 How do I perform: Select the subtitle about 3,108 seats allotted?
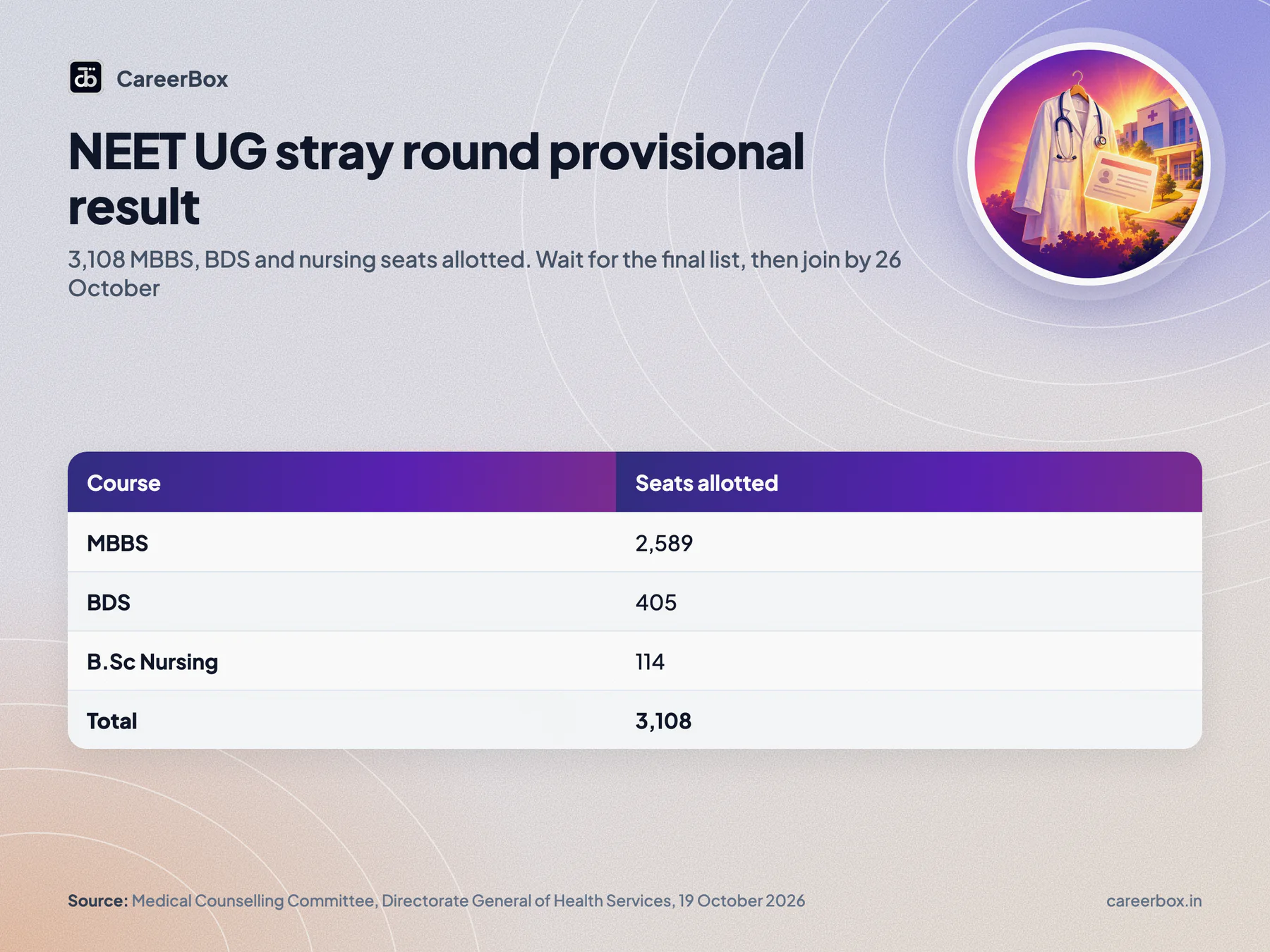coord(484,274)
